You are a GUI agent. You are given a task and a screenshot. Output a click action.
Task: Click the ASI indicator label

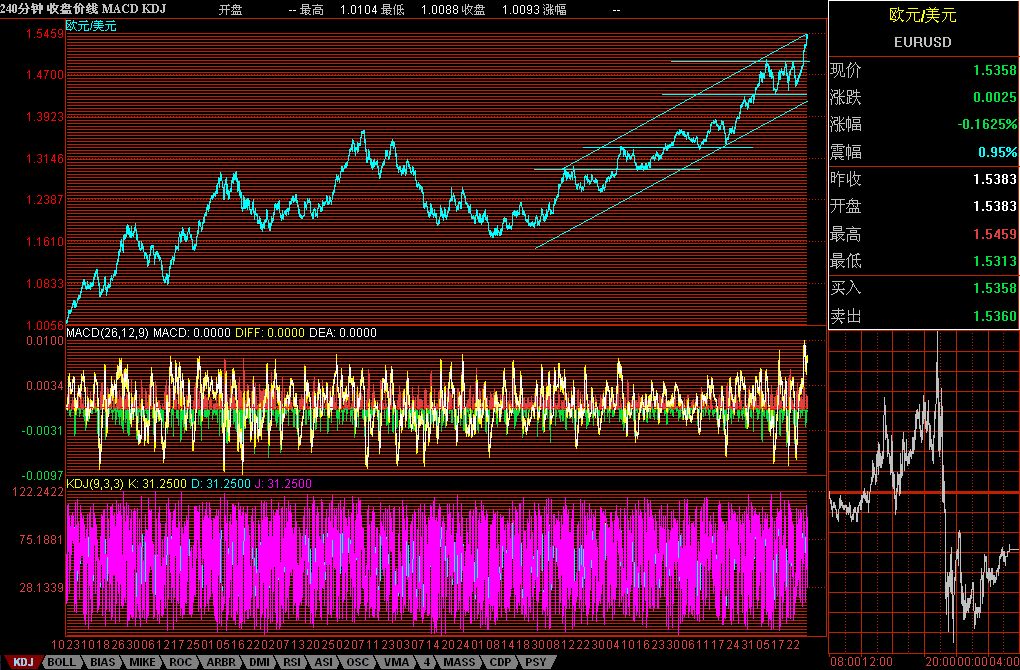point(323,662)
